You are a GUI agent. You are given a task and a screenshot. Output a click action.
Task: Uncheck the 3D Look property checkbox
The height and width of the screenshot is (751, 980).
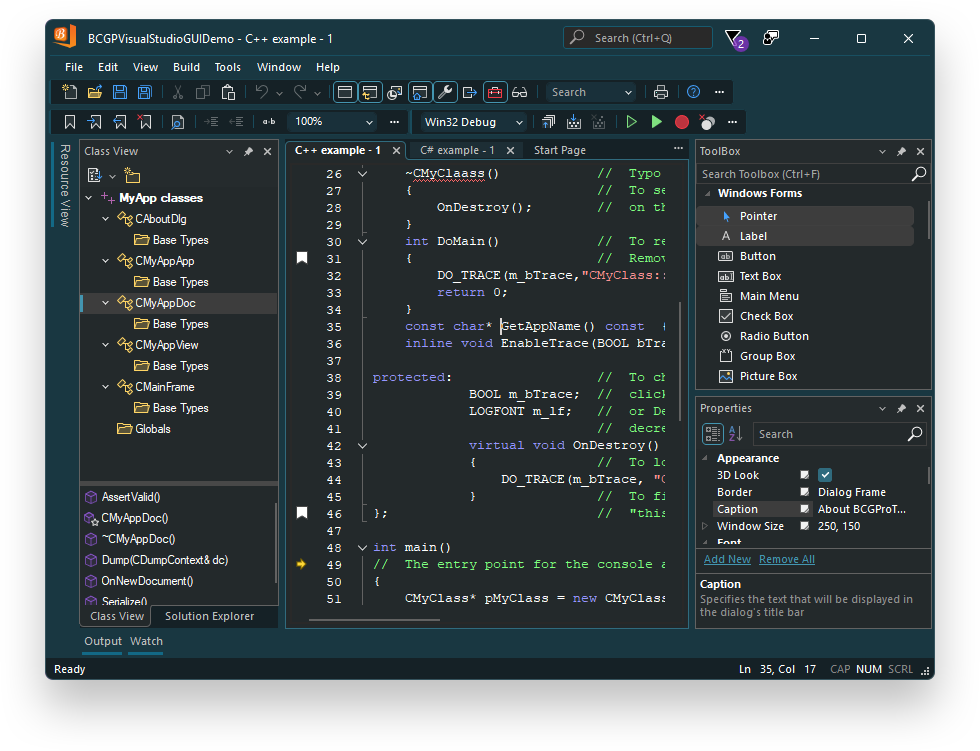click(x=824, y=474)
